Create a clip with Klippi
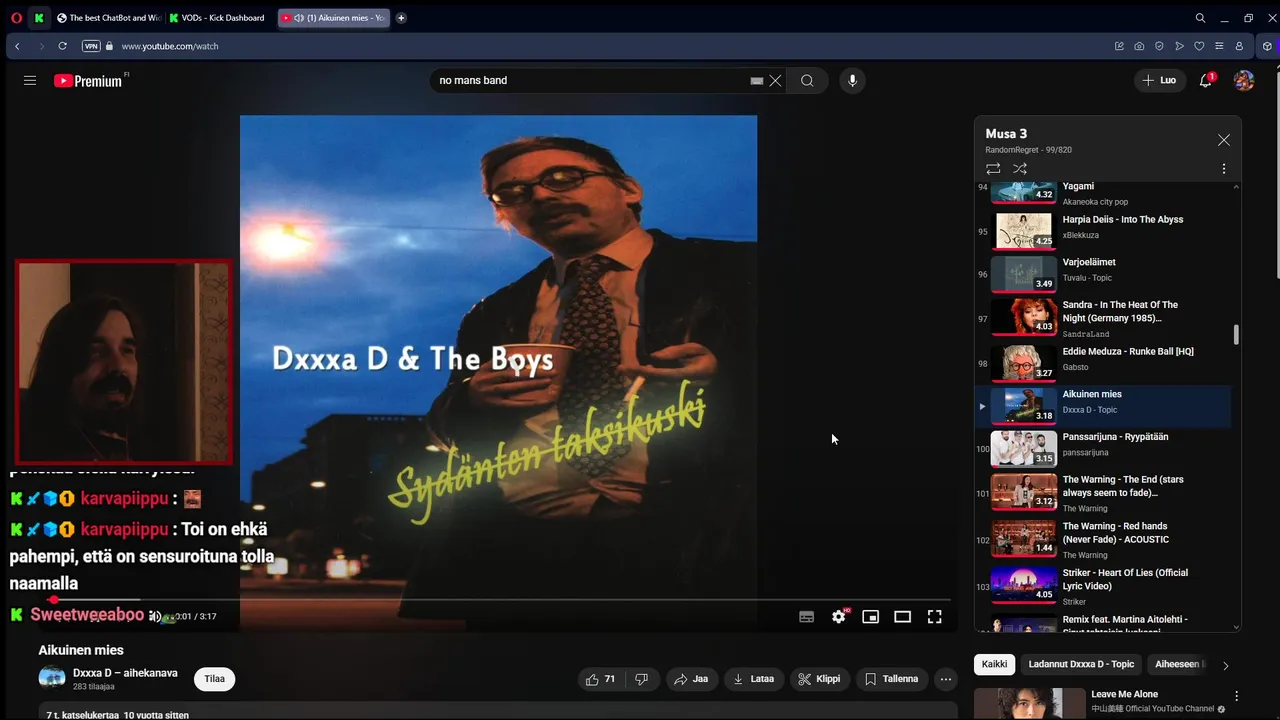This screenshot has height=720, width=1280. [819, 679]
